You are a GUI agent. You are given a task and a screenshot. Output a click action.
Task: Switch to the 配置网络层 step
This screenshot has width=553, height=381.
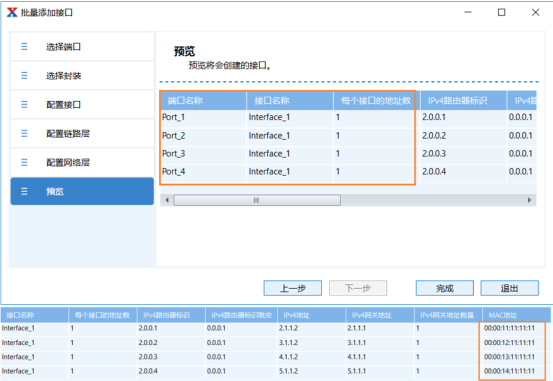click(82, 162)
